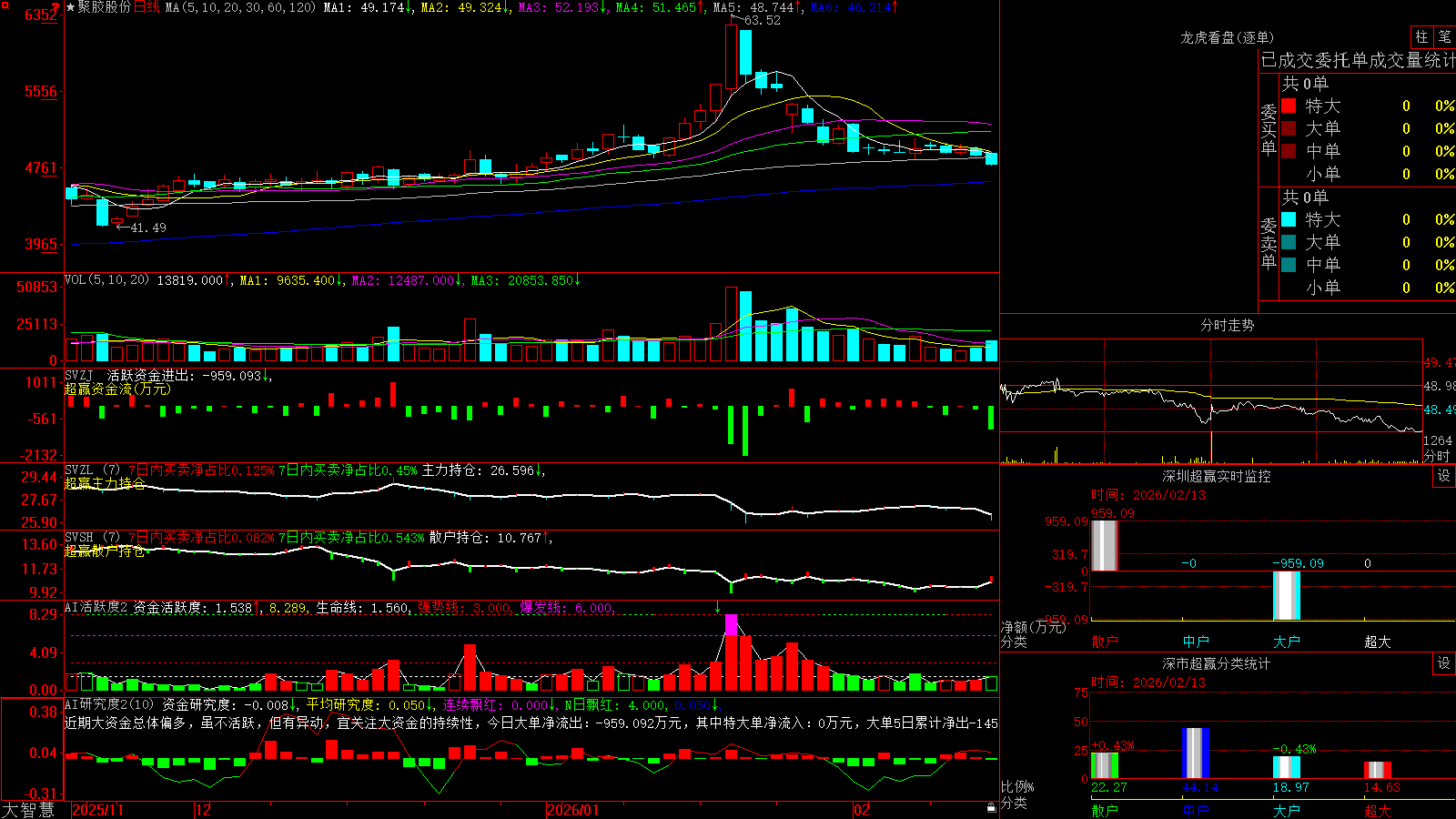The width and height of the screenshot is (1456, 819).
Task: Click the VOL(5,10,20) indicator label
Action: (106, 280)
